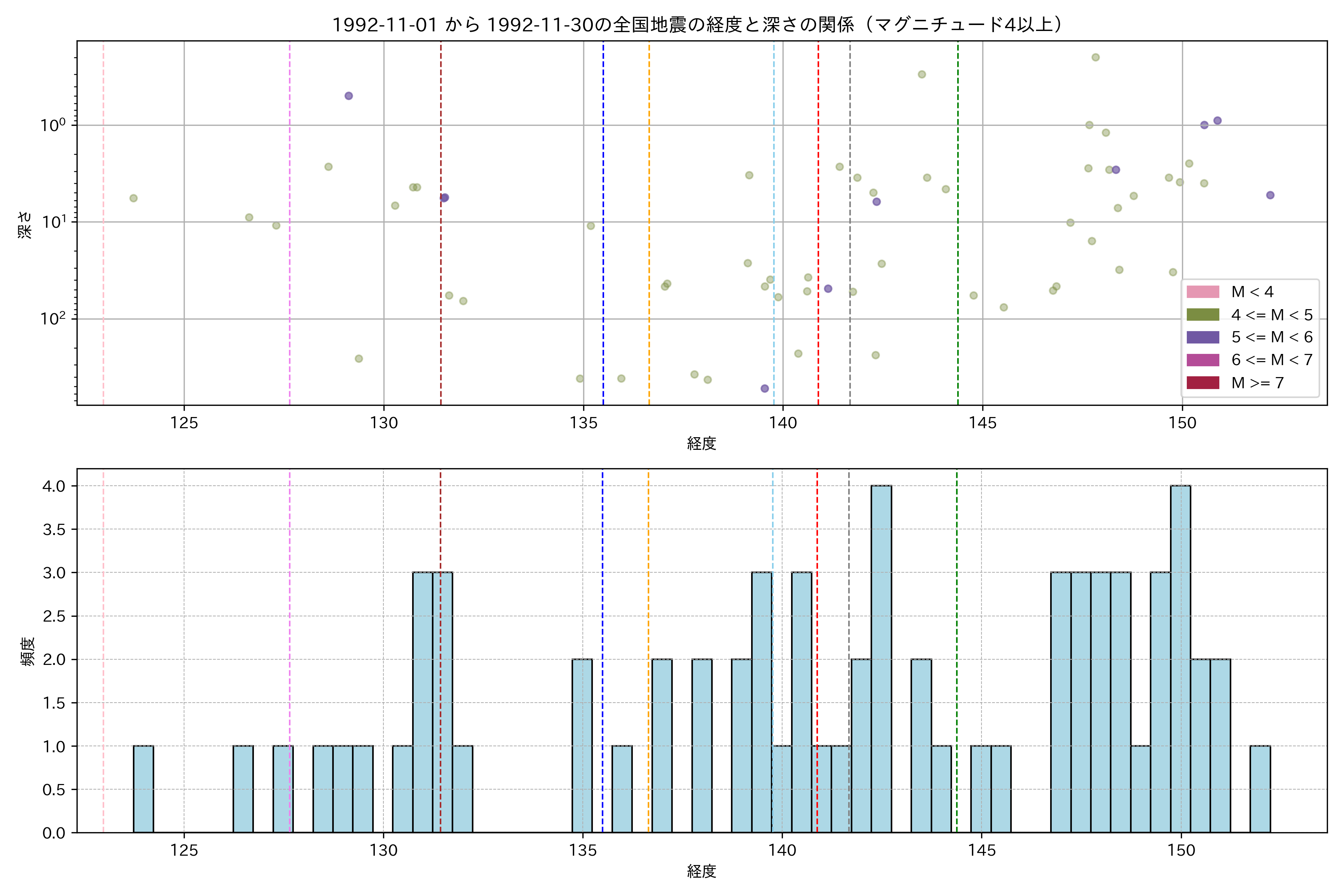1344x896 pixels.
Task: Click the magenta 6 <= M < 7 swatch
Action: pos(1202,360)
